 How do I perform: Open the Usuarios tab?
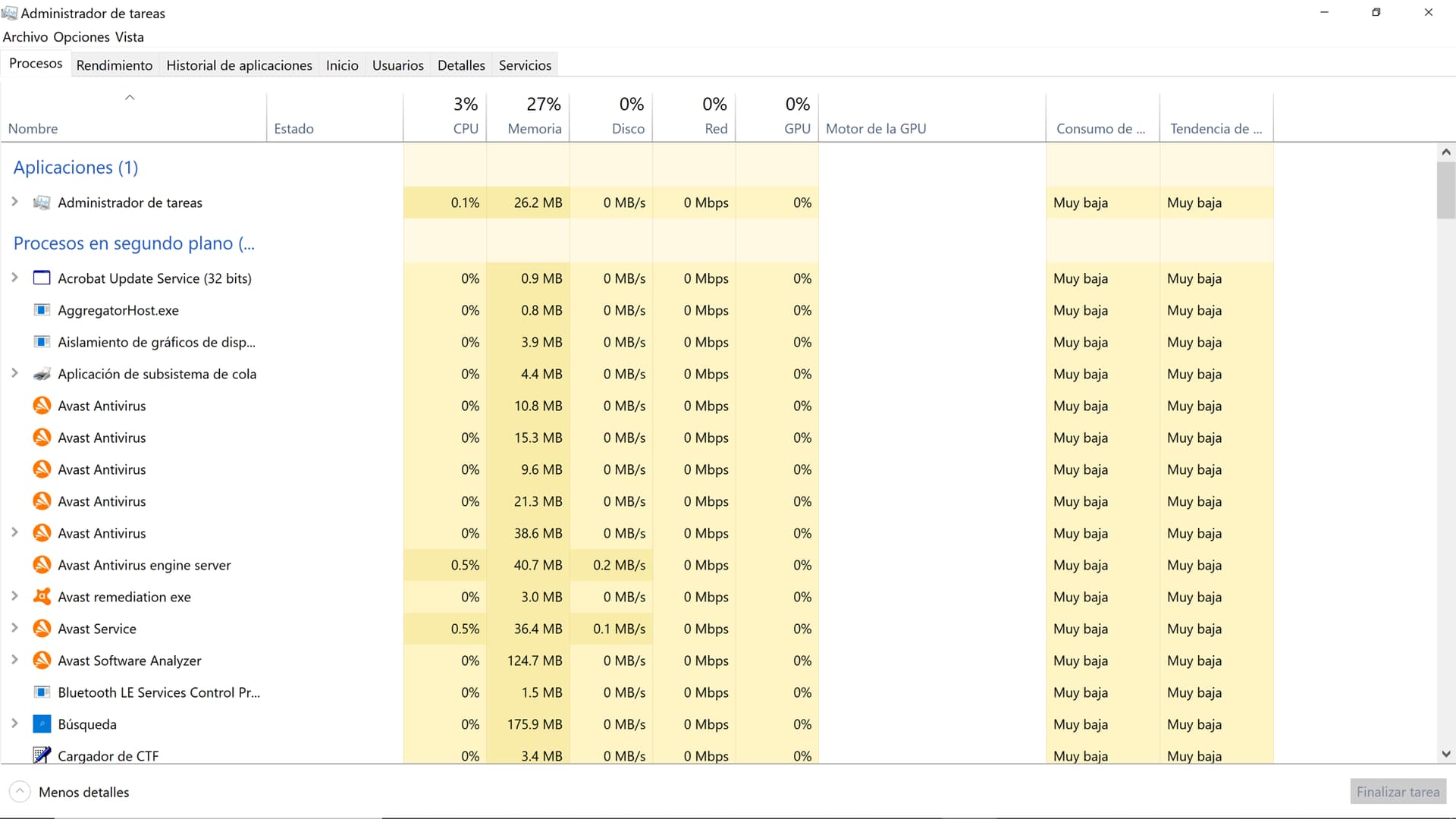coord(398,65)
